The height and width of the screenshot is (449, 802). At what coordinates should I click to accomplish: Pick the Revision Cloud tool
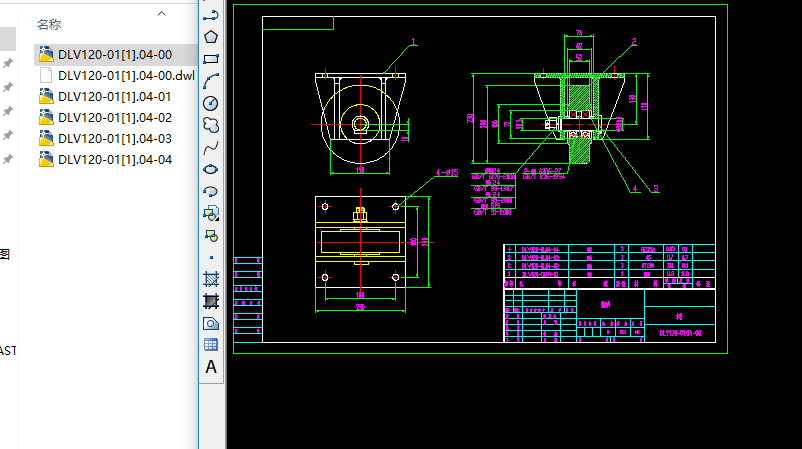(x=211, y=125)
